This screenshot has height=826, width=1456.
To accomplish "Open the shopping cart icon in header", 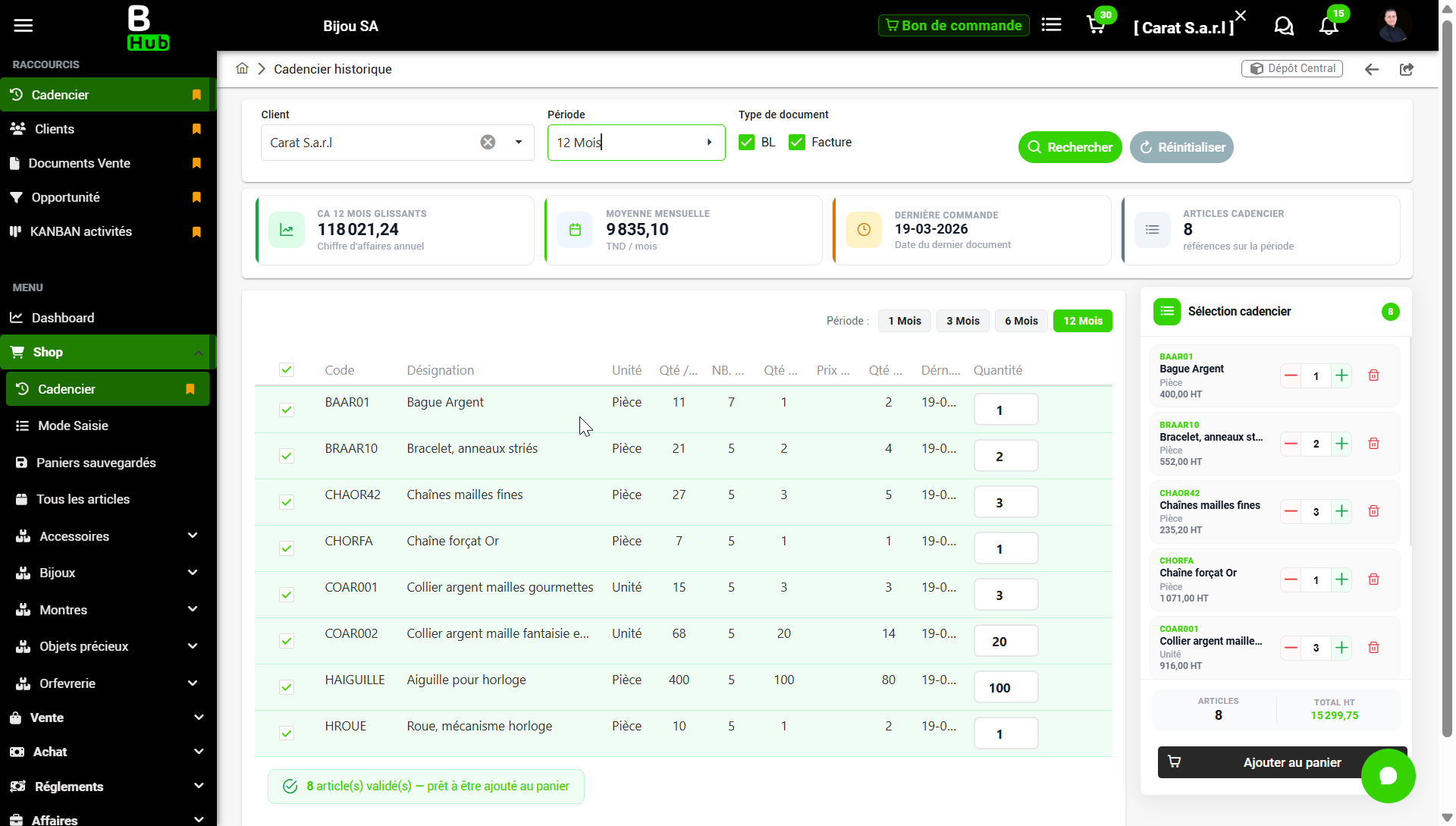I will pyautogui.click(x=1096, y=26).
